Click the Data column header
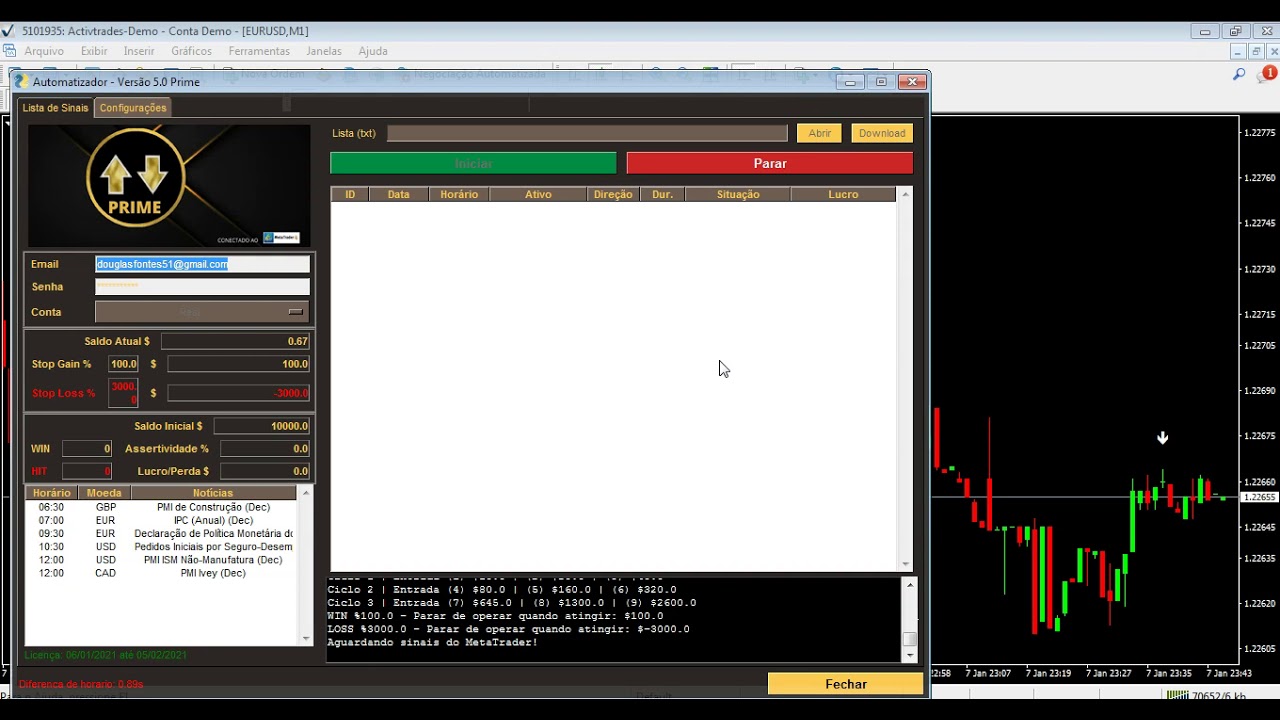Image resolution: width=1280 pixels, height=720 pixels. (x=399, y=194)
